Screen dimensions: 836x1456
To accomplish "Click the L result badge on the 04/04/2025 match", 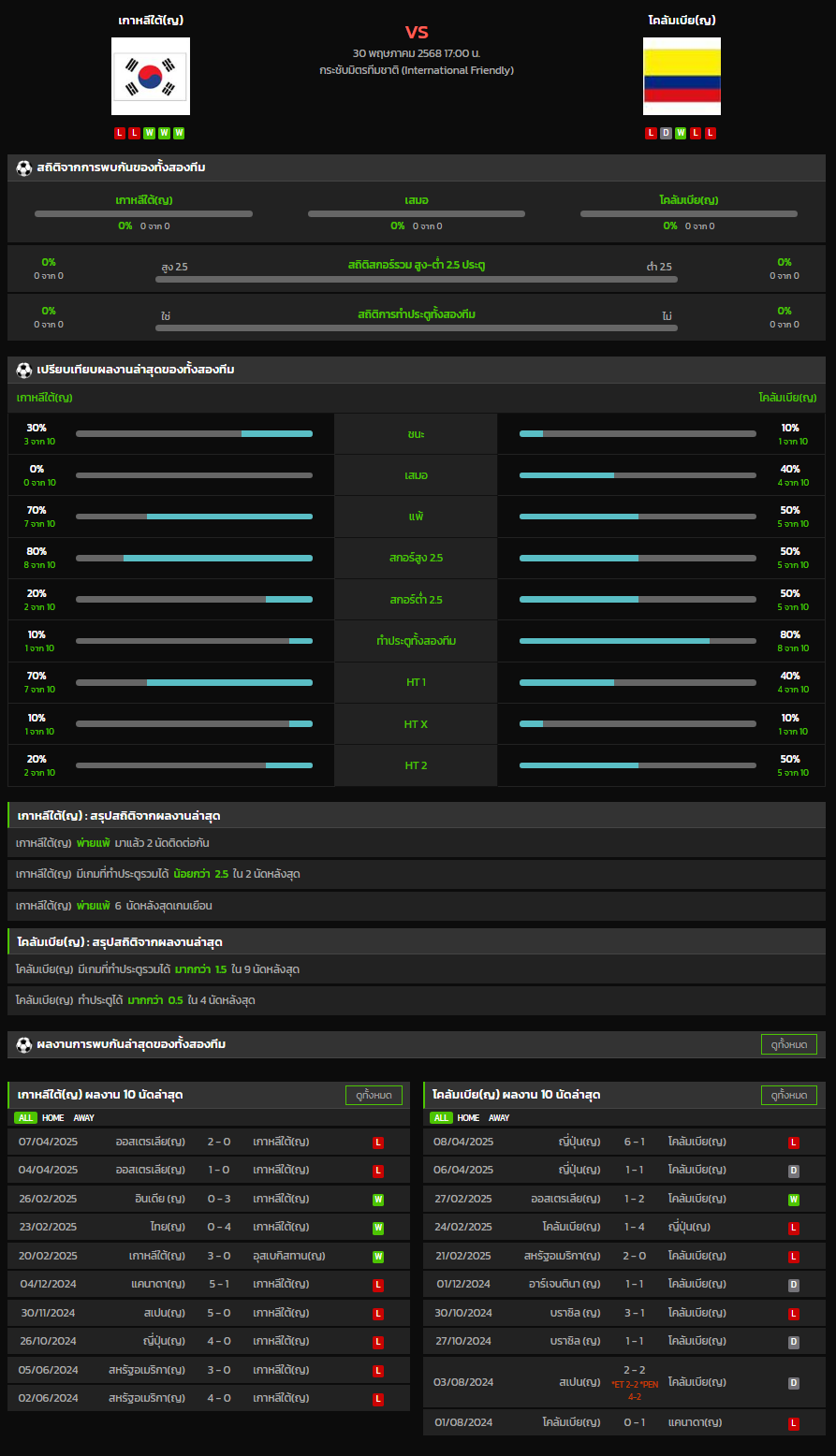I will click(x=378, y=1171).
